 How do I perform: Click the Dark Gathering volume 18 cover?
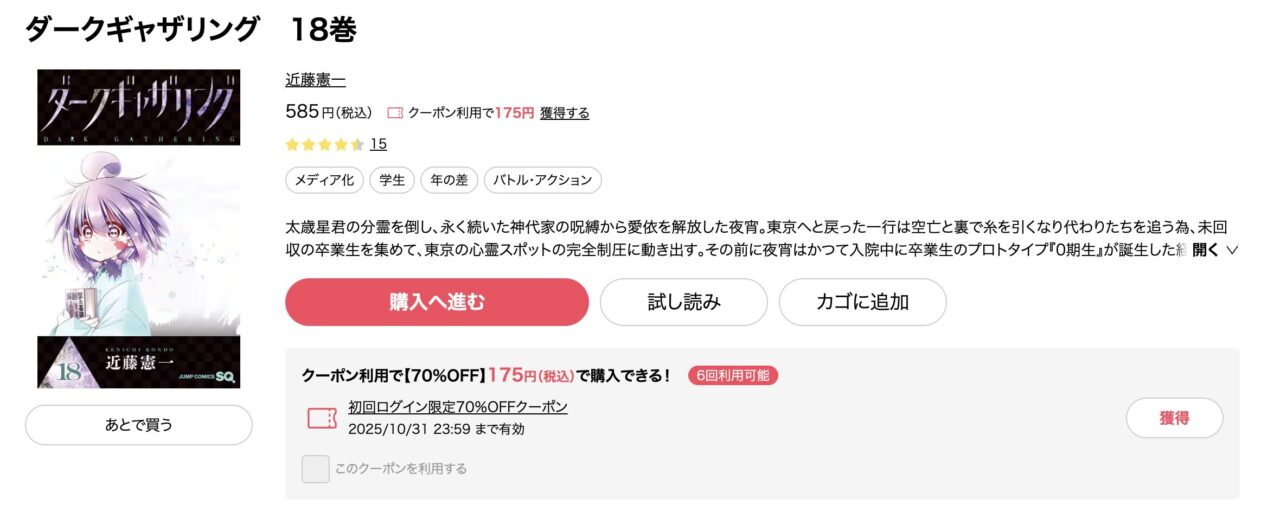pos(139,228)
